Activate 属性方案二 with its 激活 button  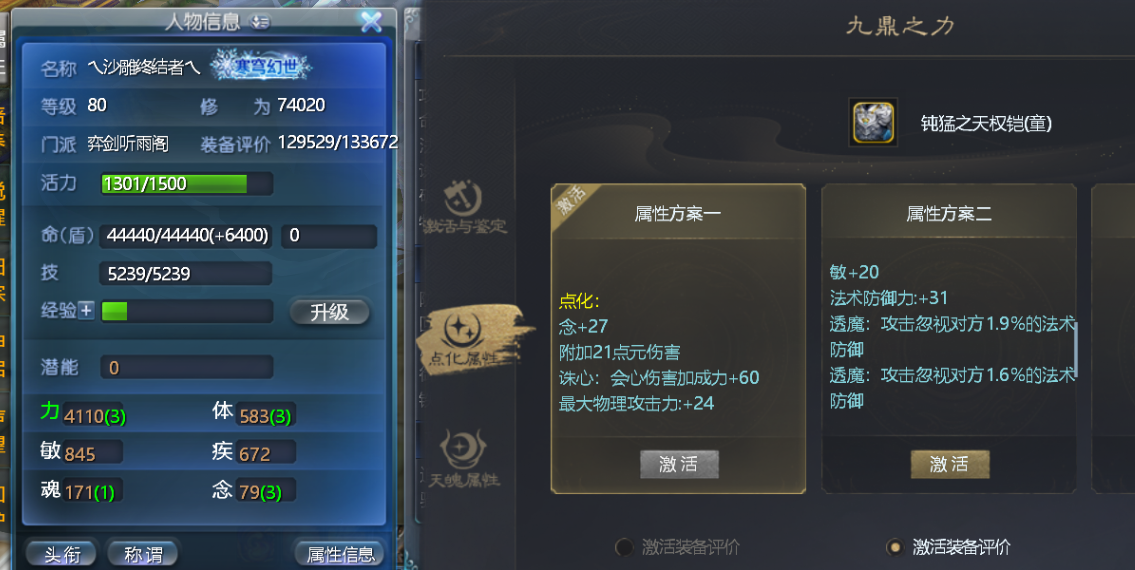point(950,464)
